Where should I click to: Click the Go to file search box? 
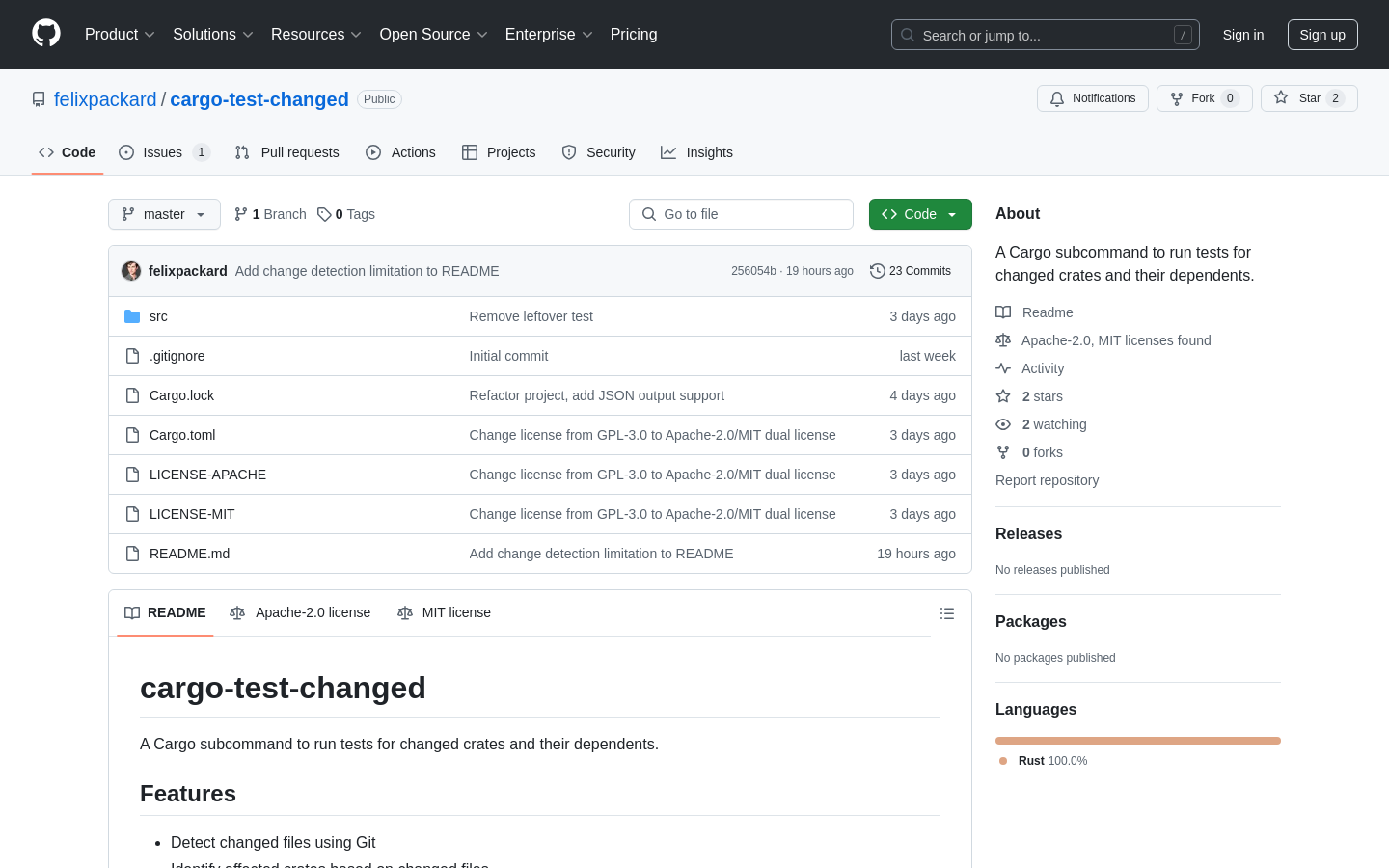click(741, 214)
